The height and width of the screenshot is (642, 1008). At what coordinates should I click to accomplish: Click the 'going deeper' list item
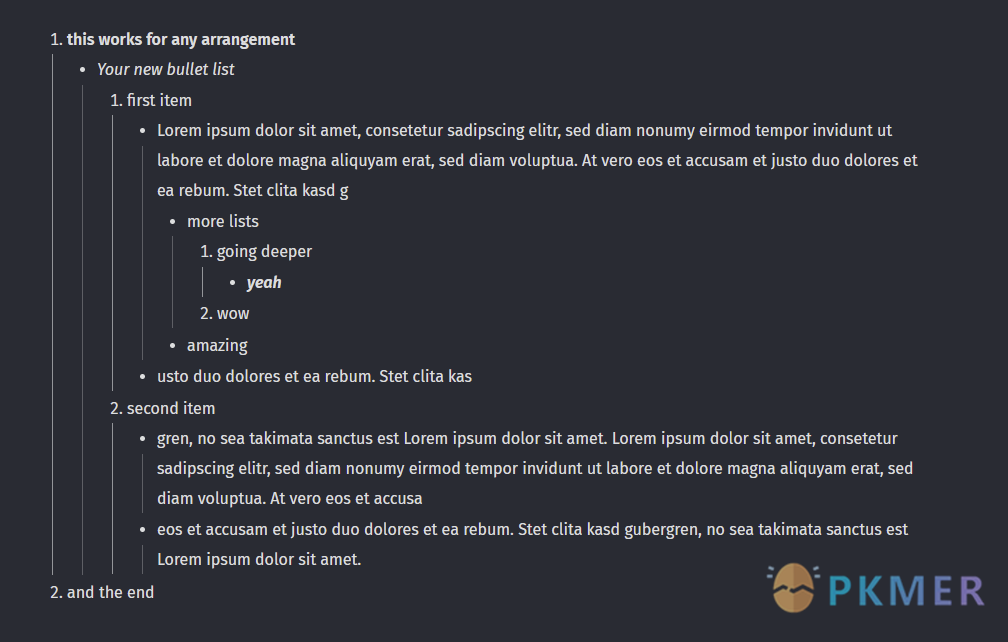pyautogui.click(x=264, y=252)
